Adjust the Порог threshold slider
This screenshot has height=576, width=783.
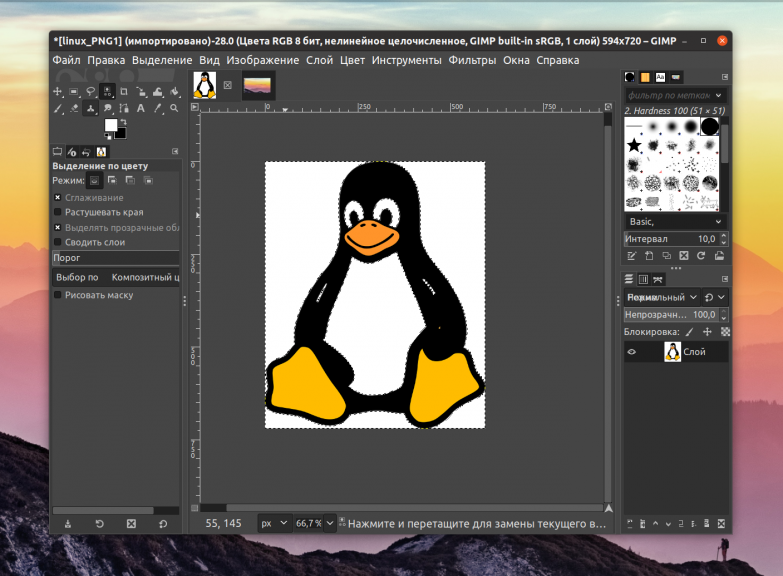click(x=115, y=258)
